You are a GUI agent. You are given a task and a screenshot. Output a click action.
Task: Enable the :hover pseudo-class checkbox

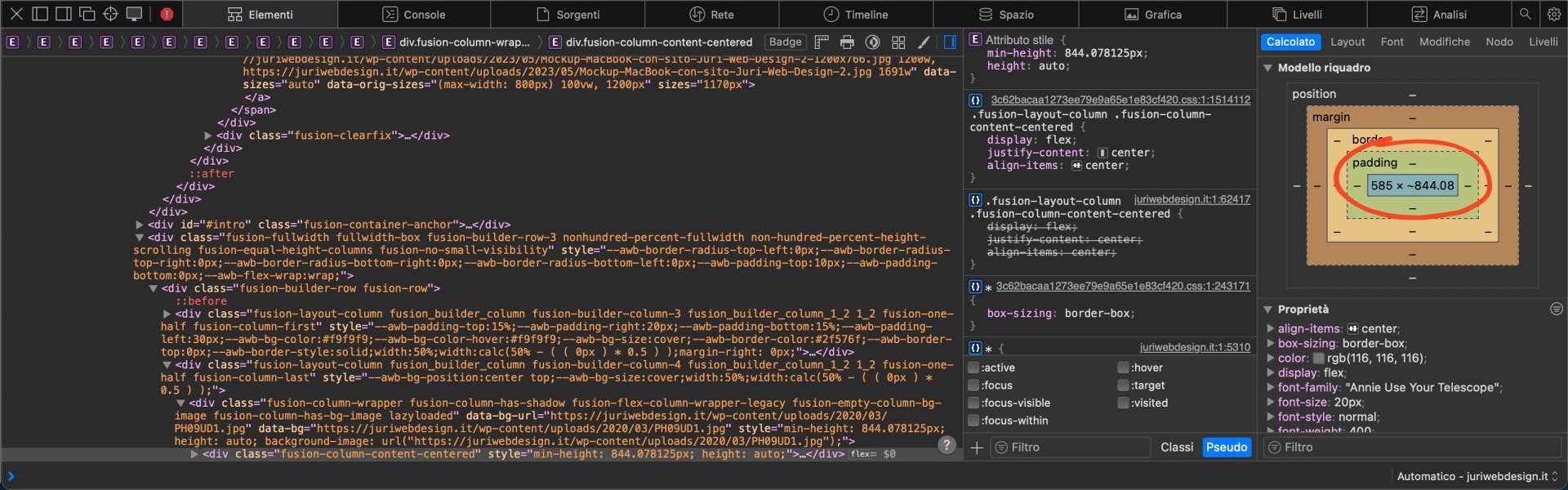1123,367
